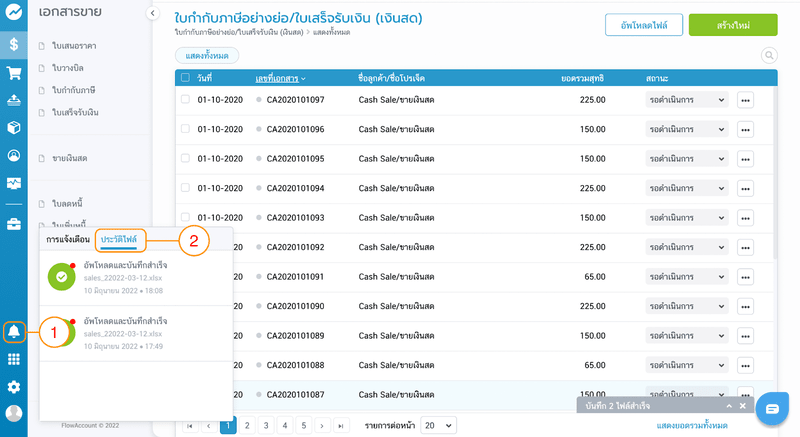This screenshot has height=437, width=800.
Task: Open more options for CA2020101092
Action: 745,247
